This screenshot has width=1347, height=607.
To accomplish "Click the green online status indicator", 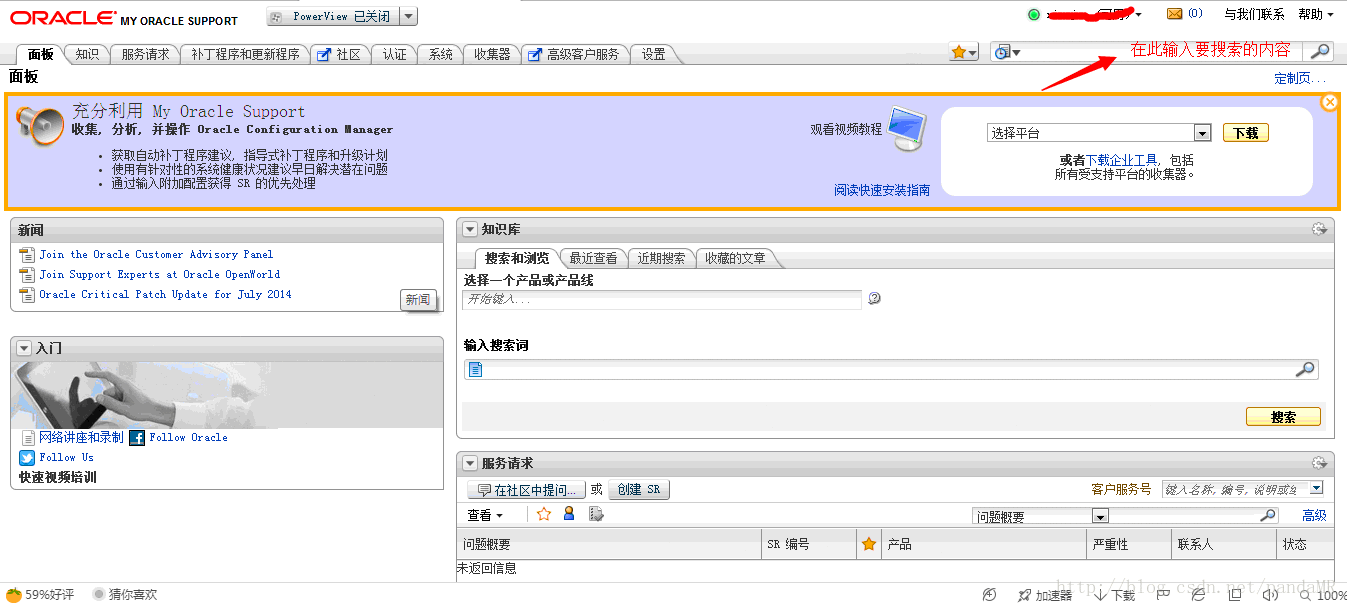I will click(x=1034, y=14).
